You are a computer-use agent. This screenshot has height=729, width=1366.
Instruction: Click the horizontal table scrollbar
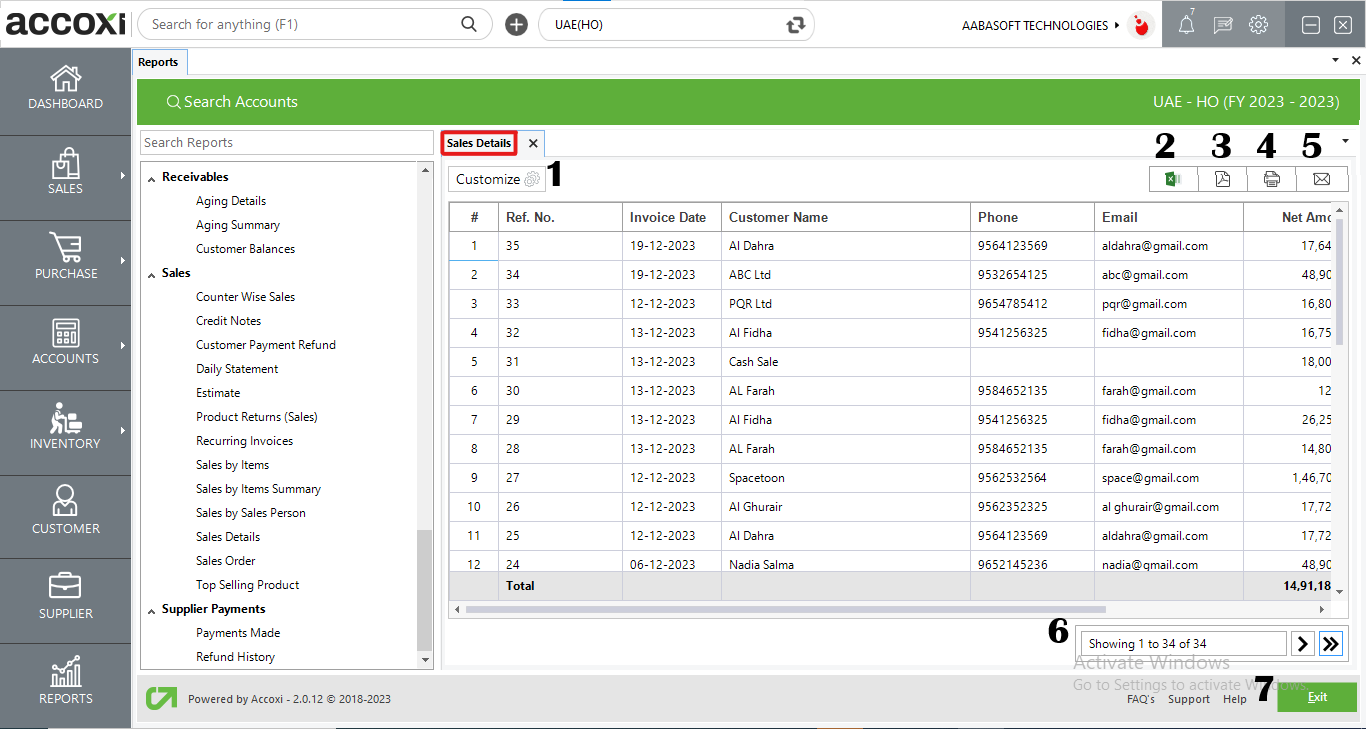pos(785,609)
